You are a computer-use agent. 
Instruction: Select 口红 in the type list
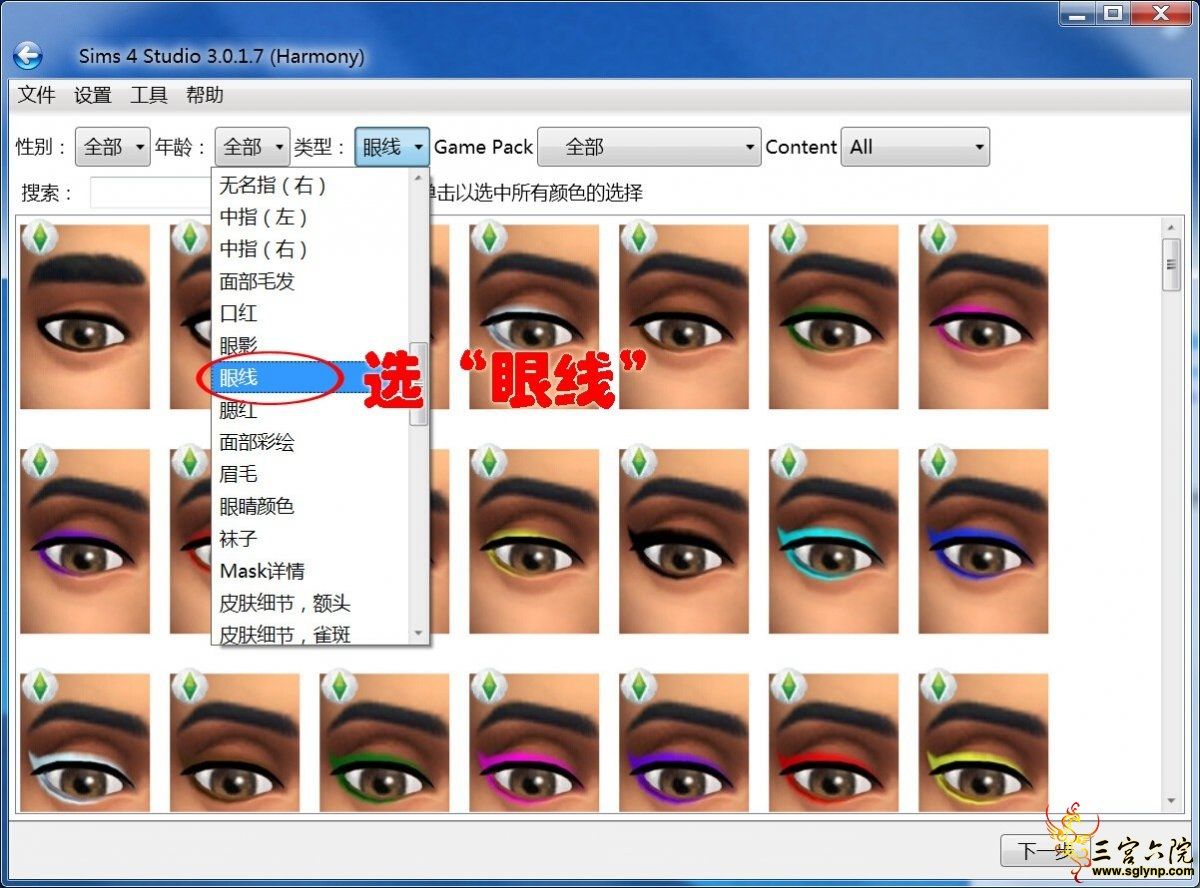pos(311,313)
